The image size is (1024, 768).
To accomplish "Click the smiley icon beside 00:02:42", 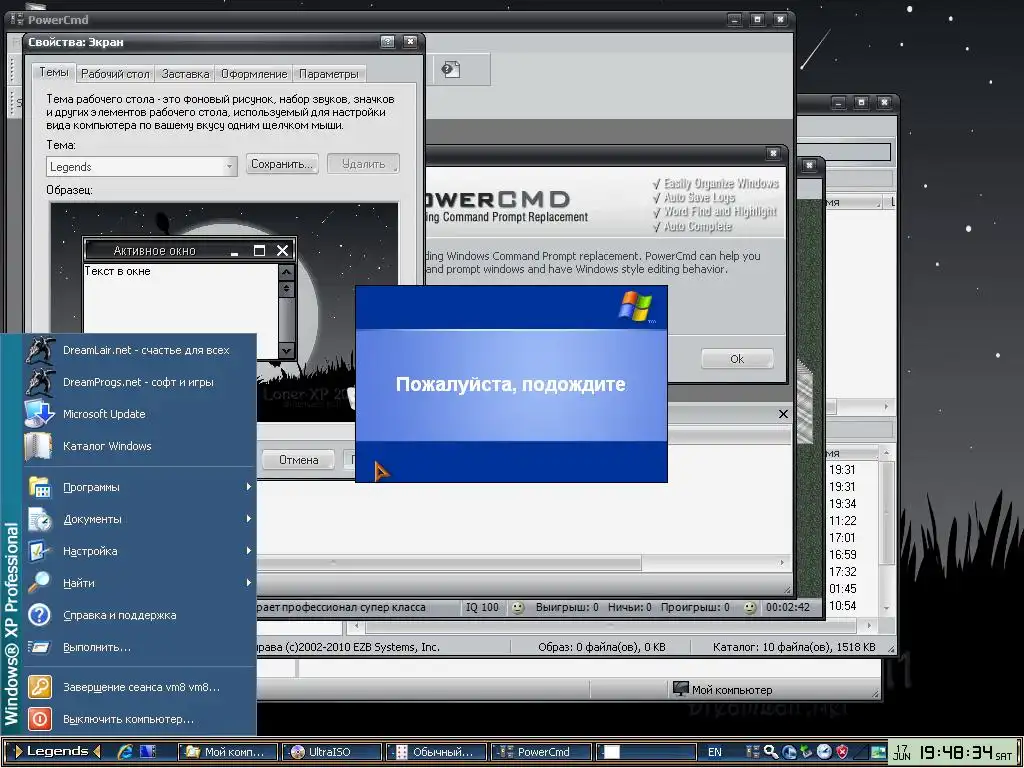I will tap(750, 607).
